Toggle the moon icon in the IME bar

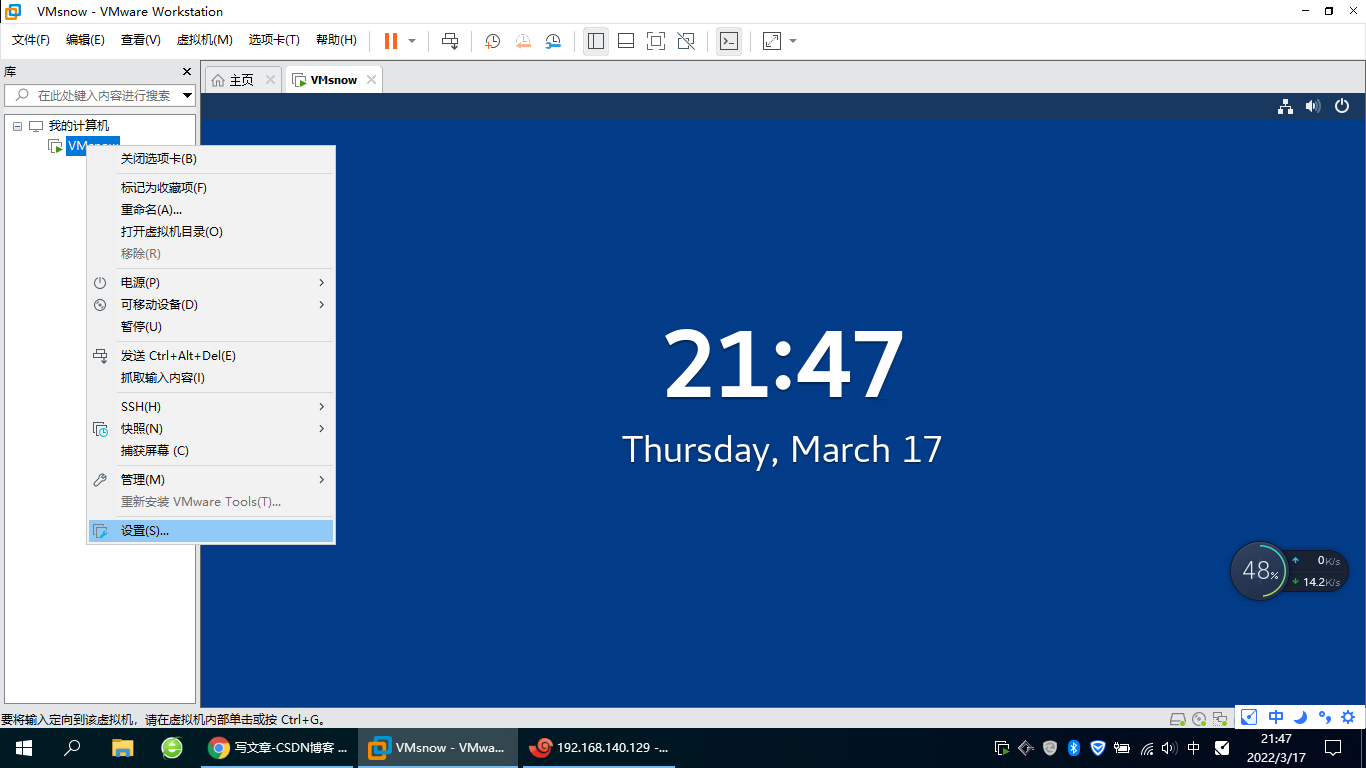[1301, 717]
